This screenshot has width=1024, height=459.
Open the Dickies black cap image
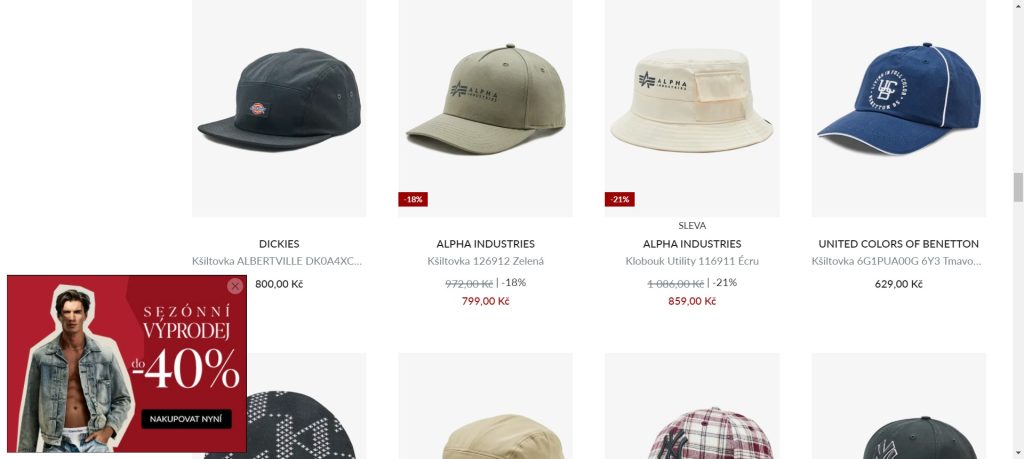[x=279, y=108]
